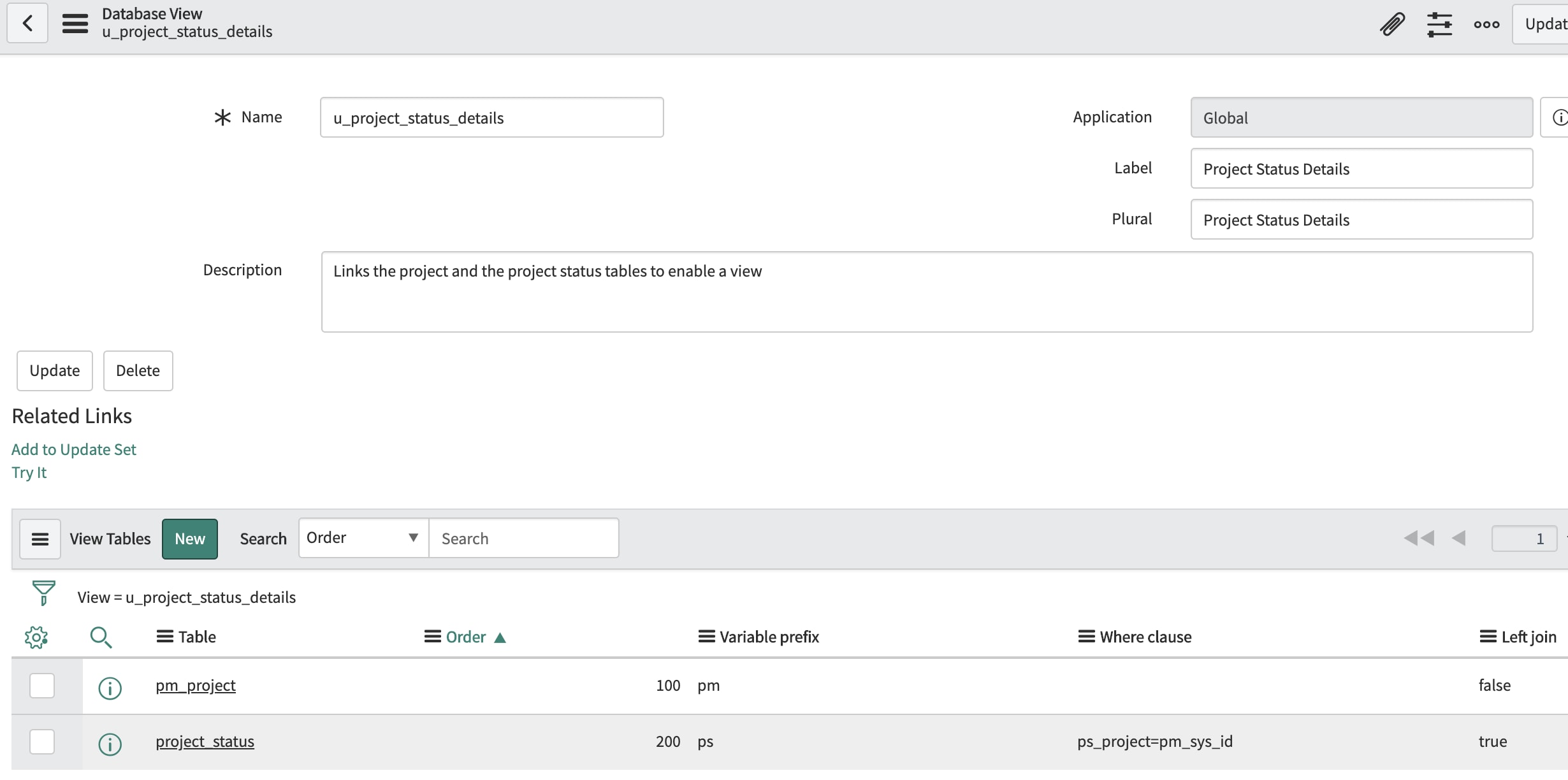The width and height of the screenshot is (1568, 780).
Task: Attach a file using the paperclip icon
Action: coord(1392,24)
